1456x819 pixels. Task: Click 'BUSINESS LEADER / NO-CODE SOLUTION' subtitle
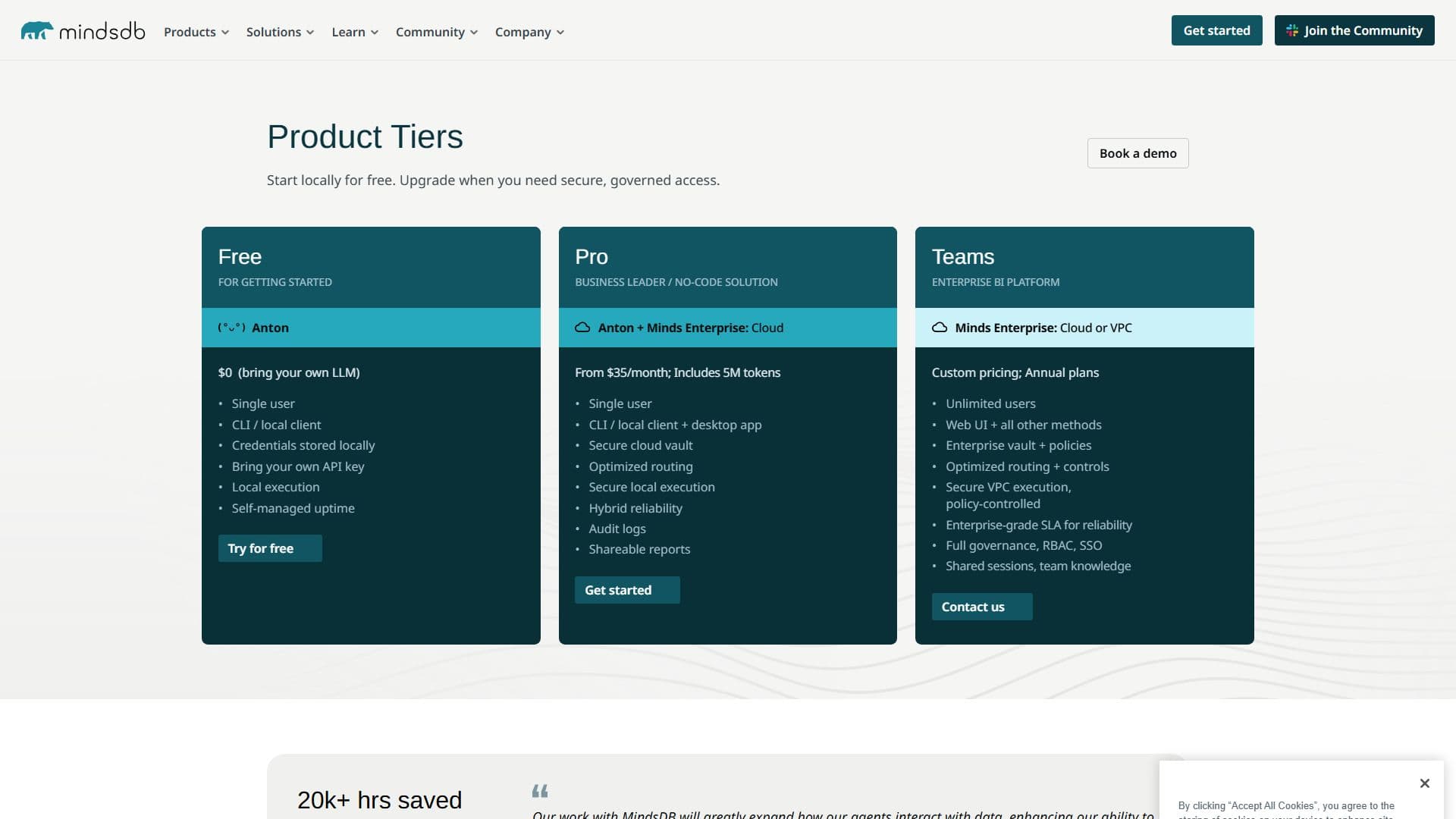pyautogui.click(x=676, y=282)
